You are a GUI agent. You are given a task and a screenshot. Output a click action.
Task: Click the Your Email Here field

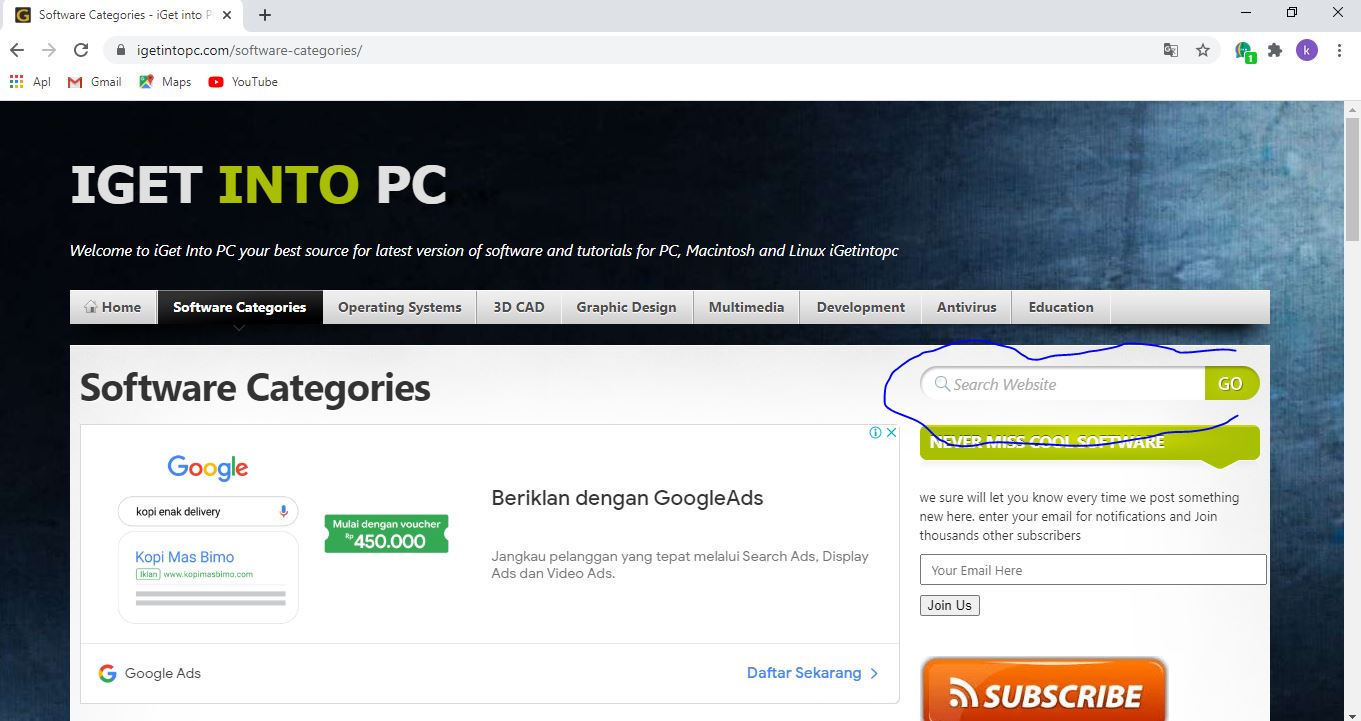1093,570
